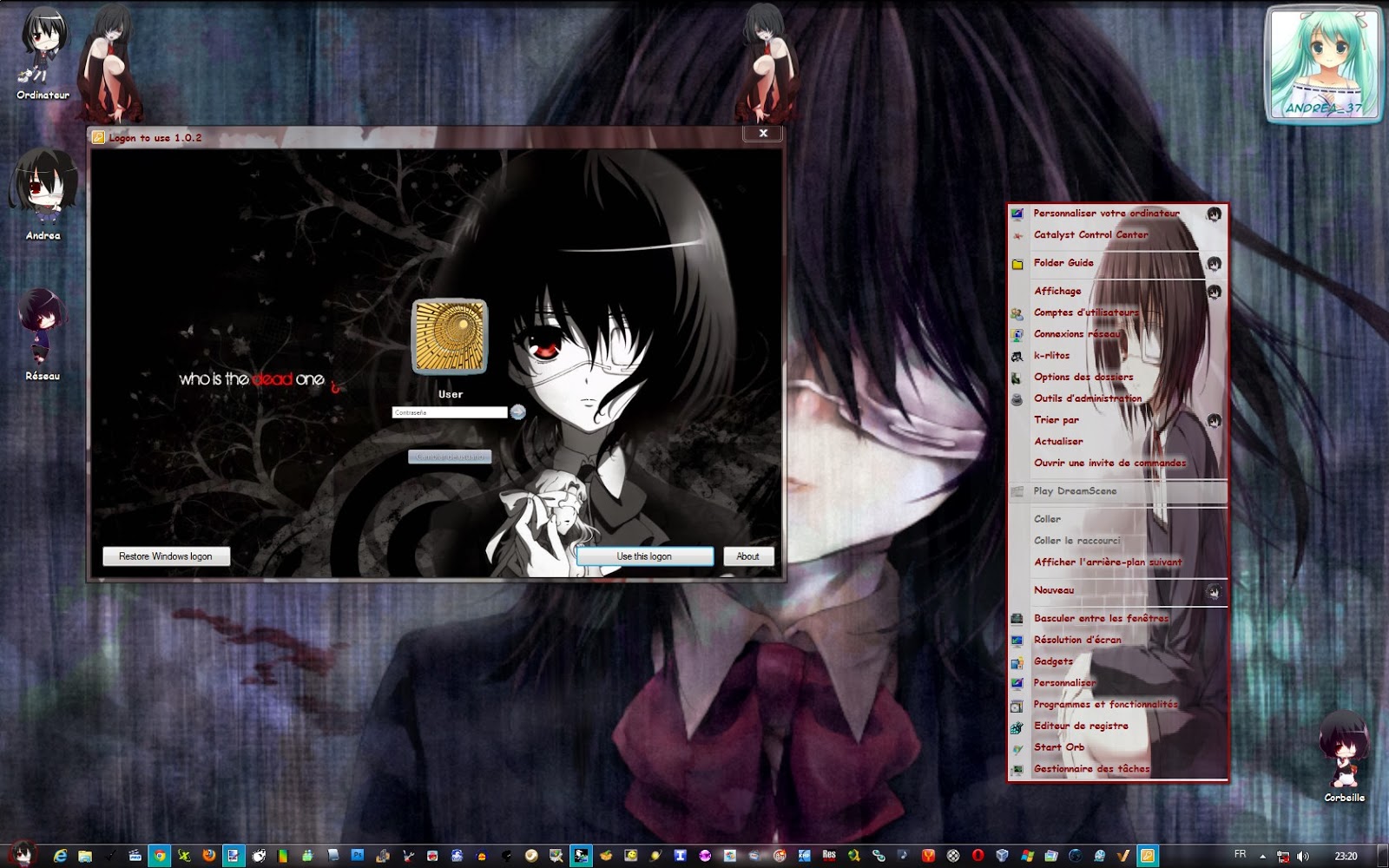The image size is (1389, 868).
Task: Open the Corbeille recycle bin icon
Action: pyautogui.click(x=1344, y=758)
